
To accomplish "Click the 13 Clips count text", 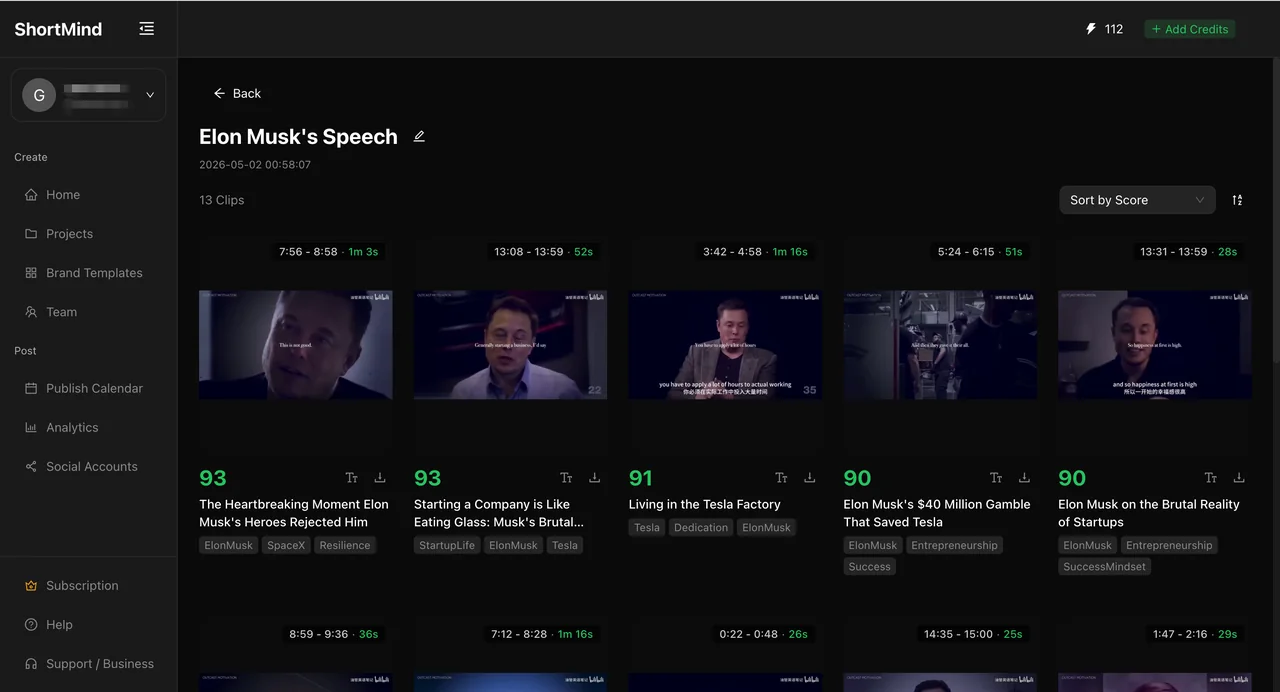I will [222, 200].
